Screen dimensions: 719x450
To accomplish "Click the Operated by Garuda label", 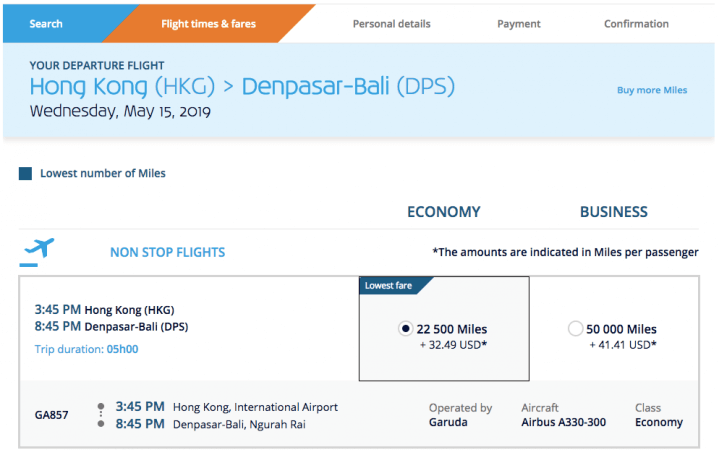I will coord(460,415).
